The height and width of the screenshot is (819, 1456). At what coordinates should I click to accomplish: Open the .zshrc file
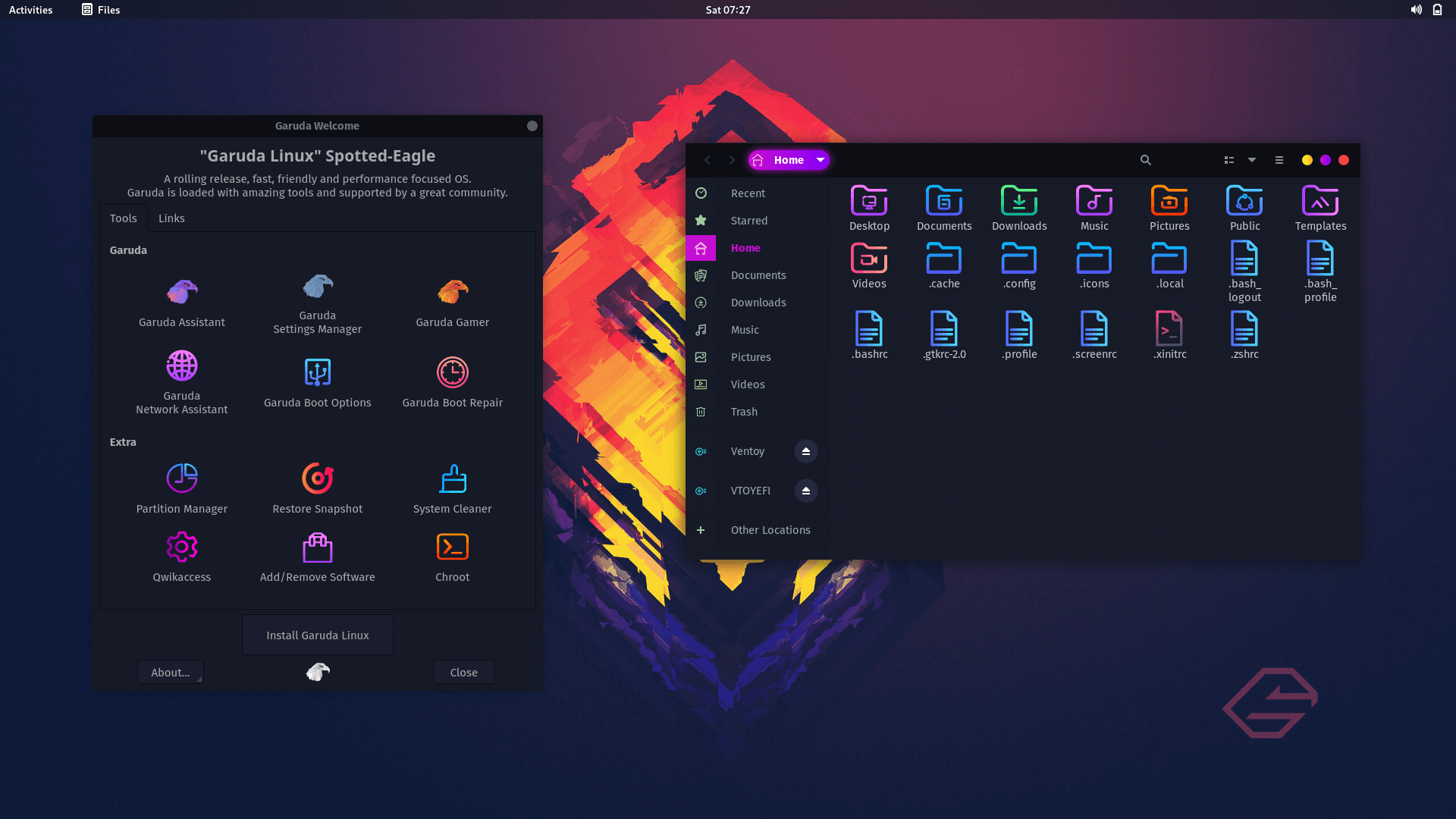[x=1244, y=330]
